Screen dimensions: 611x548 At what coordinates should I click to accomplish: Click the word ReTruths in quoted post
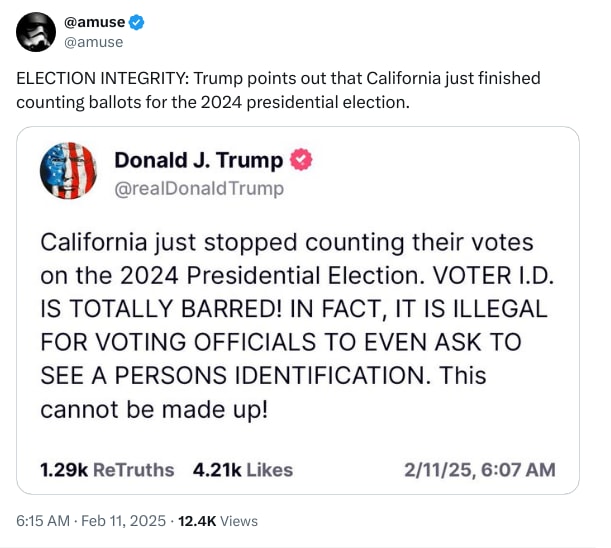133,470
